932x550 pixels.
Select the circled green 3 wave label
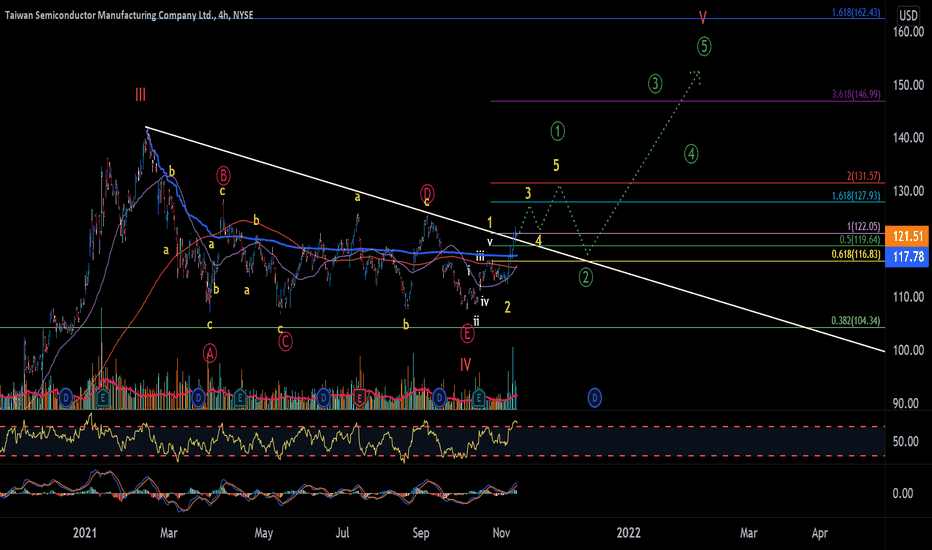tap(655, 84)
